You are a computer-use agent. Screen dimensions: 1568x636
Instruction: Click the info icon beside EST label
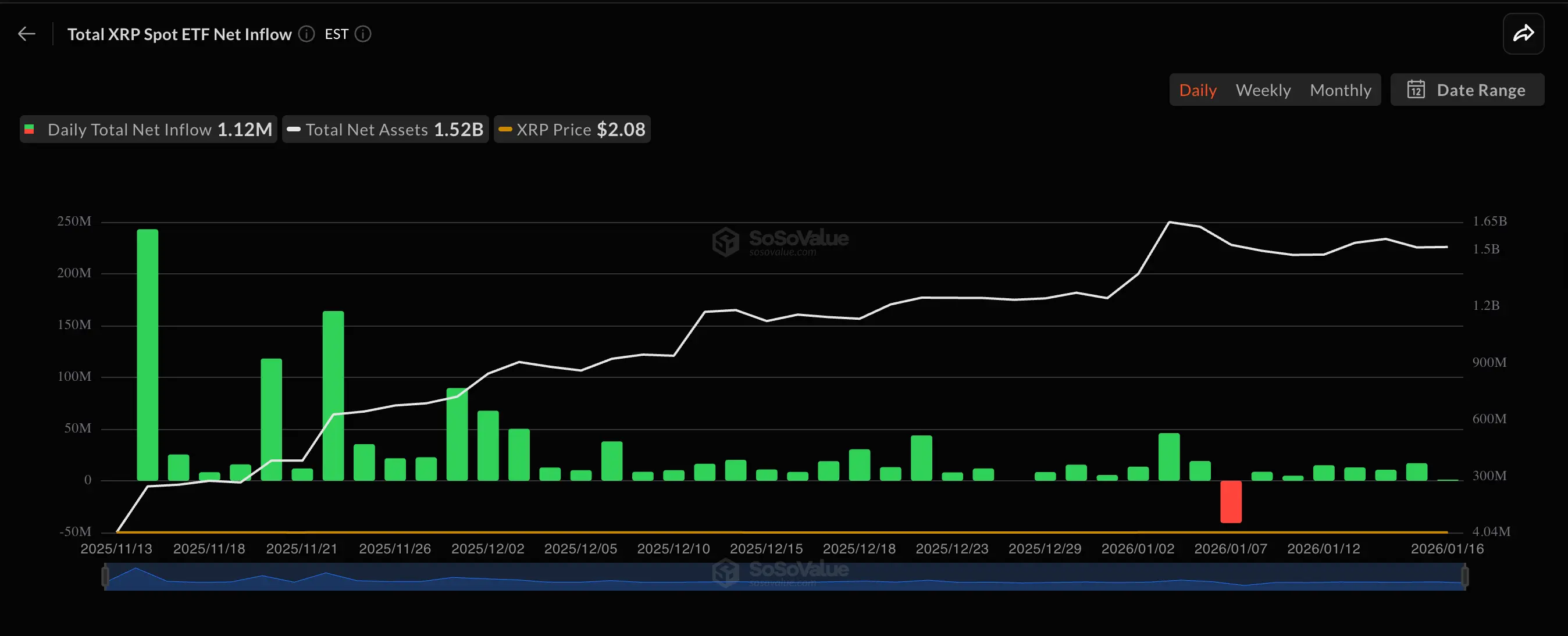(362, 34)
